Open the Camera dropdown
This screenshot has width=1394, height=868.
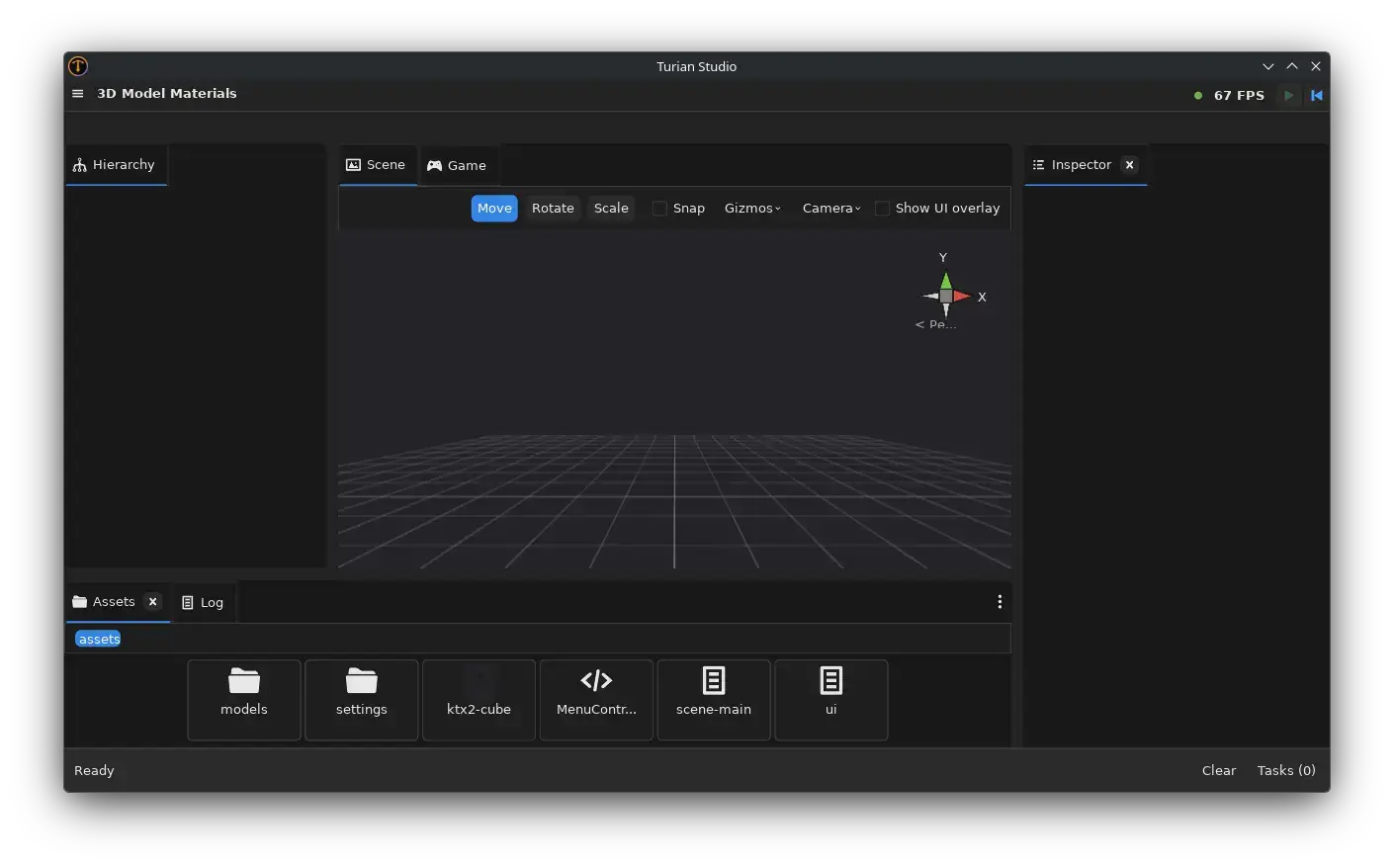(x=831, y=209)
